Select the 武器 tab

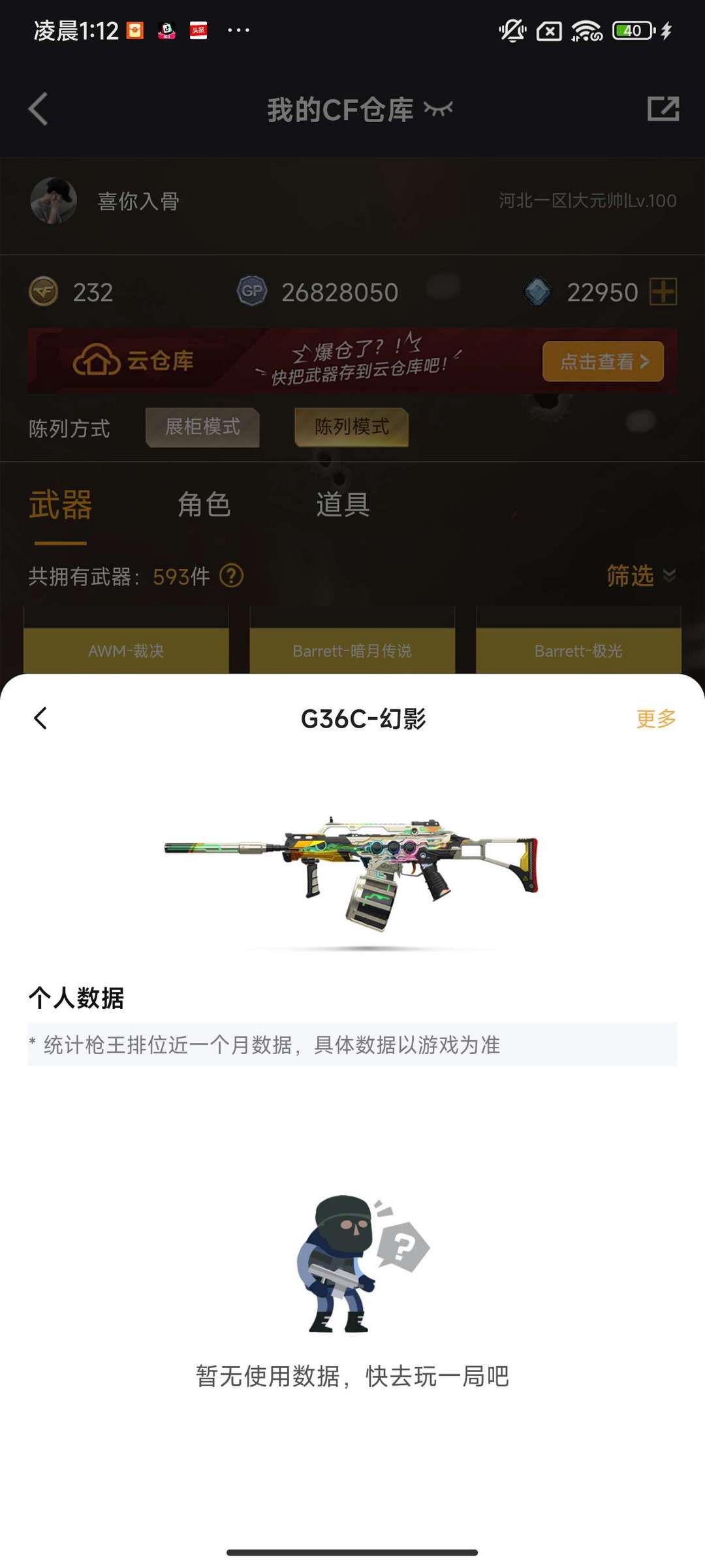(60, 505)
